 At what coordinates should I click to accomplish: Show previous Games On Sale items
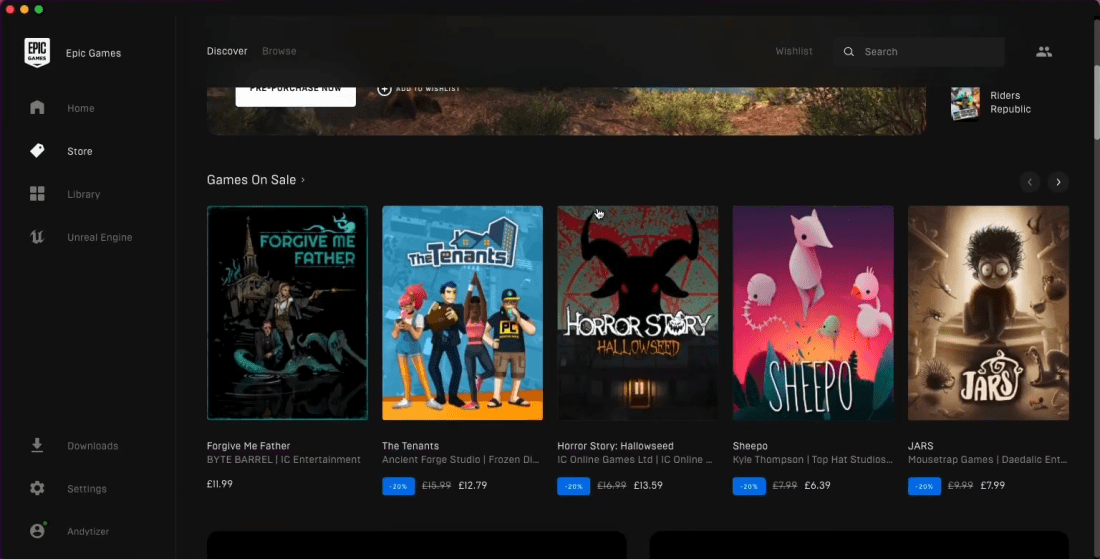(x=1030, y=182)
